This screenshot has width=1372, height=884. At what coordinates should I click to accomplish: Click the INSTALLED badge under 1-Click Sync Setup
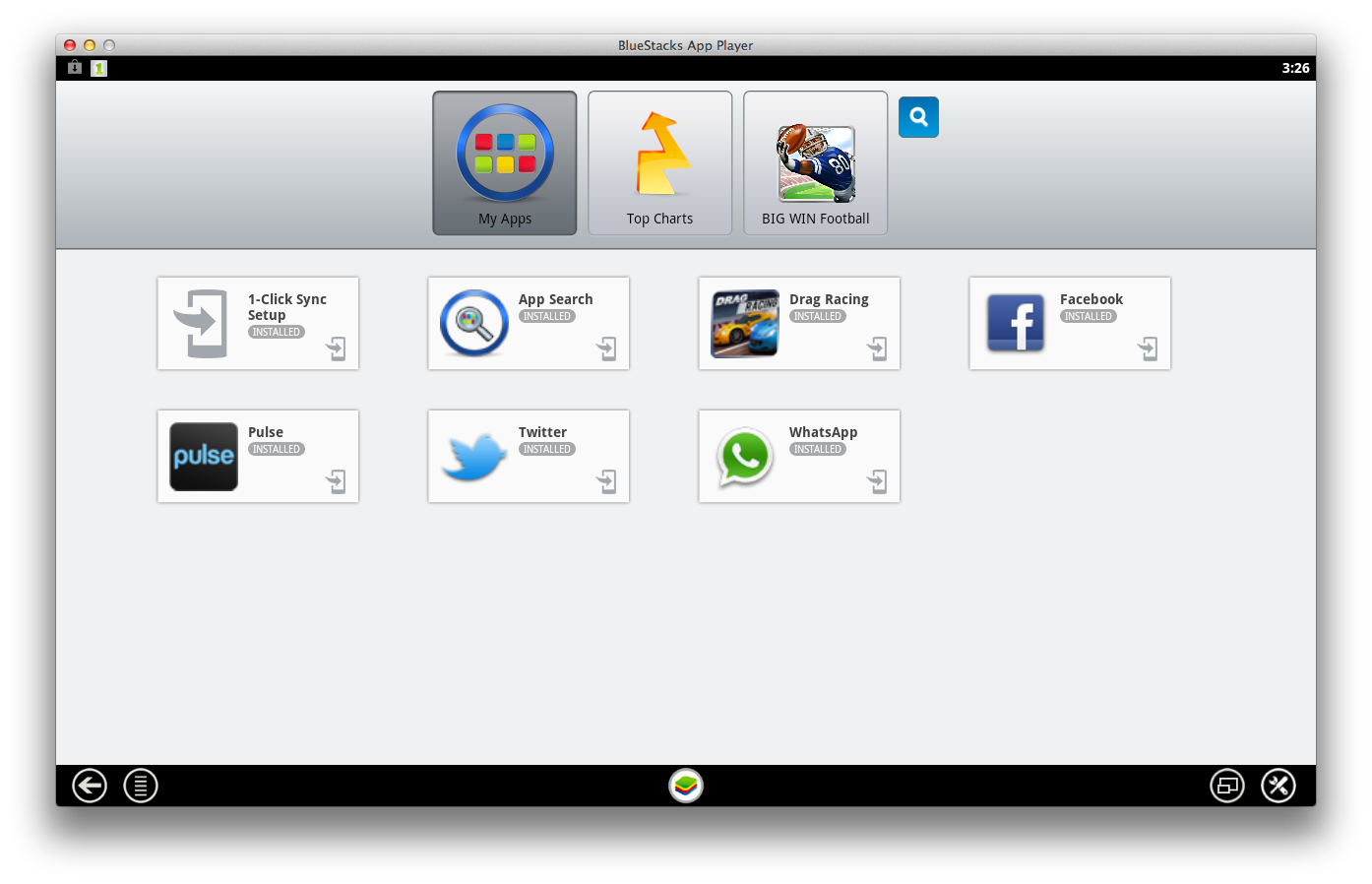pyautogui.click(x=277, y=332)
